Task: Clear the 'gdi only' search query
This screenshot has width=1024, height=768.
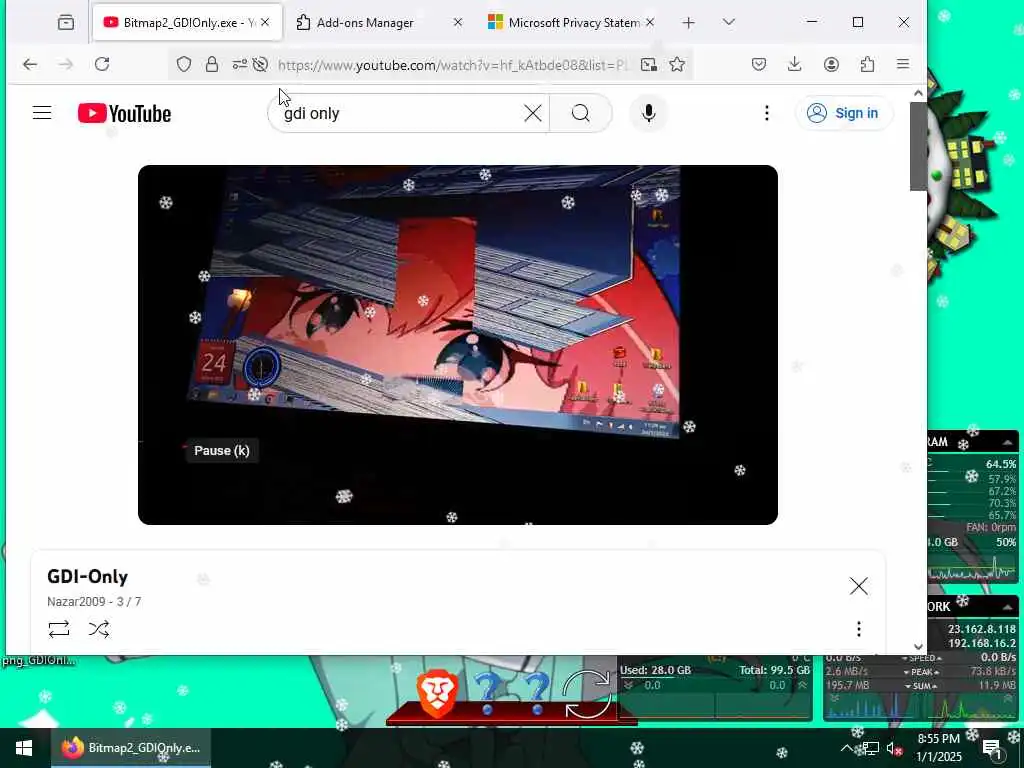Action: pos(533,114)
